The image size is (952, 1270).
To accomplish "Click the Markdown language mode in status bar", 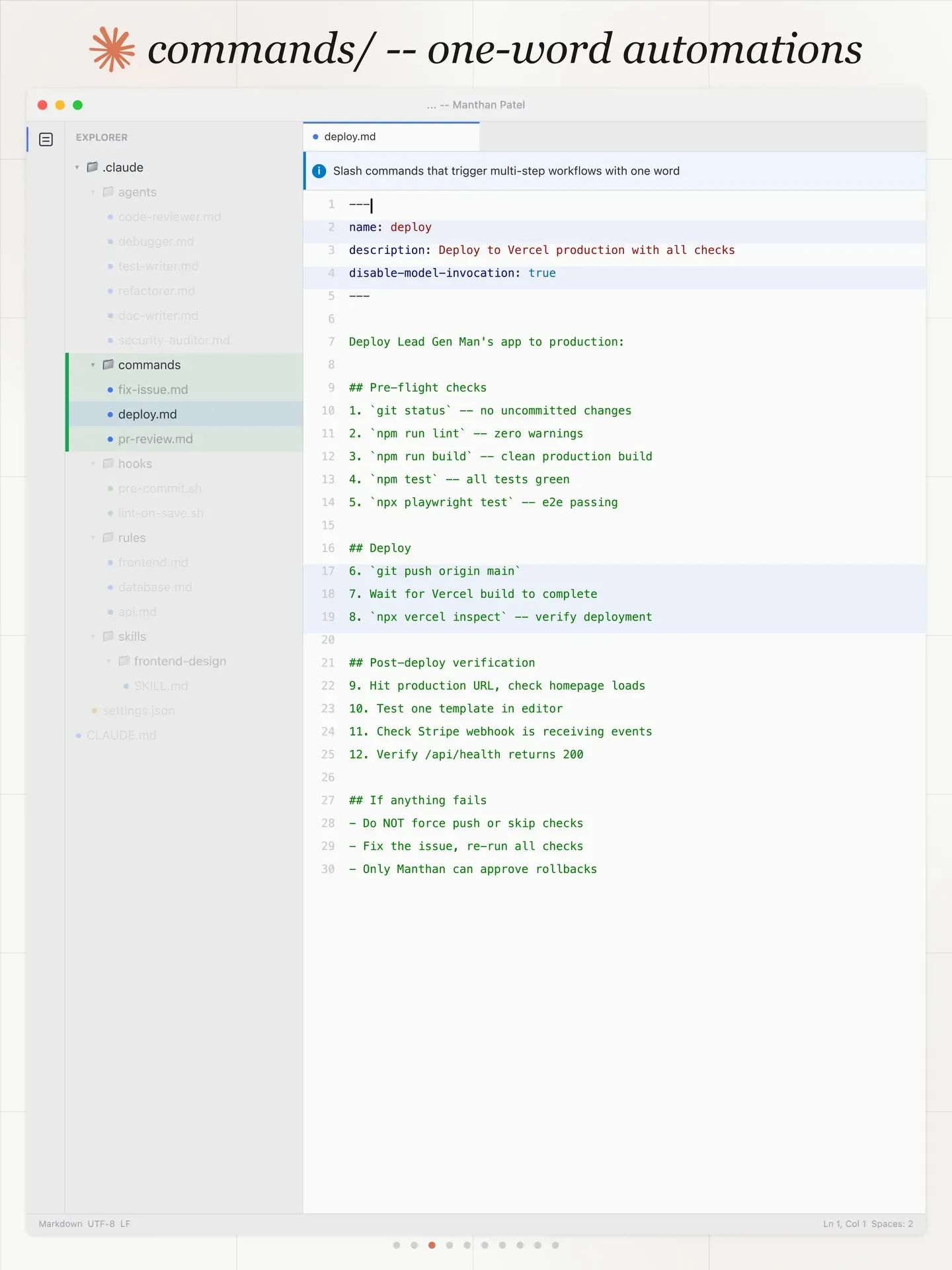I will click(x=60, y=1224).
